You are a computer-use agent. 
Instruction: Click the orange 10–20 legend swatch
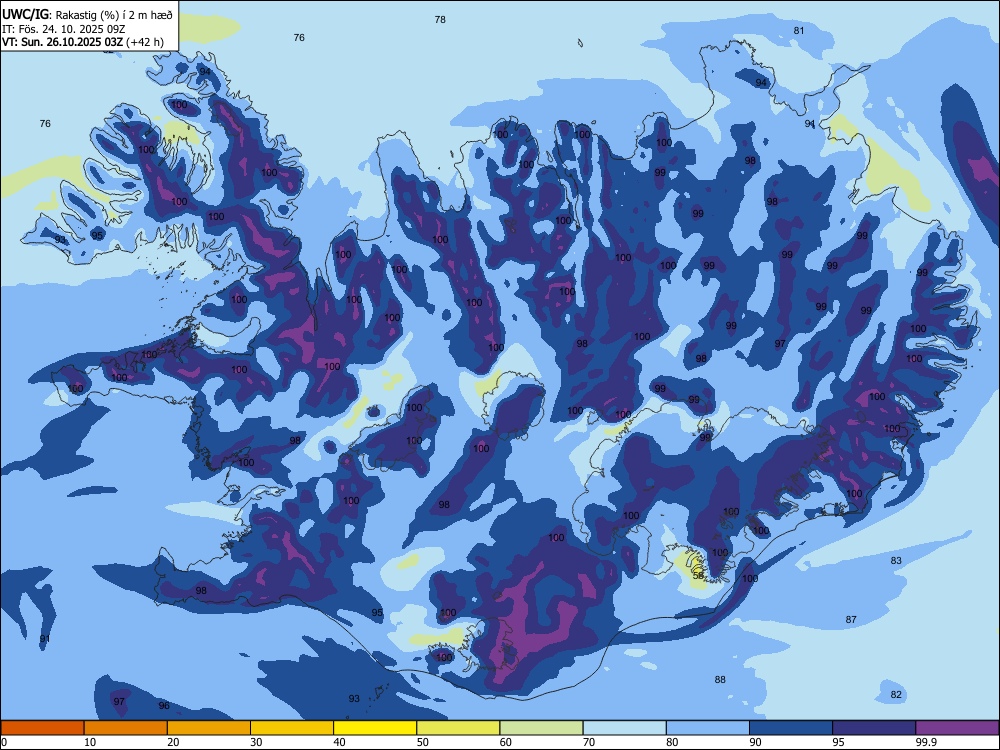coord(126,728)
